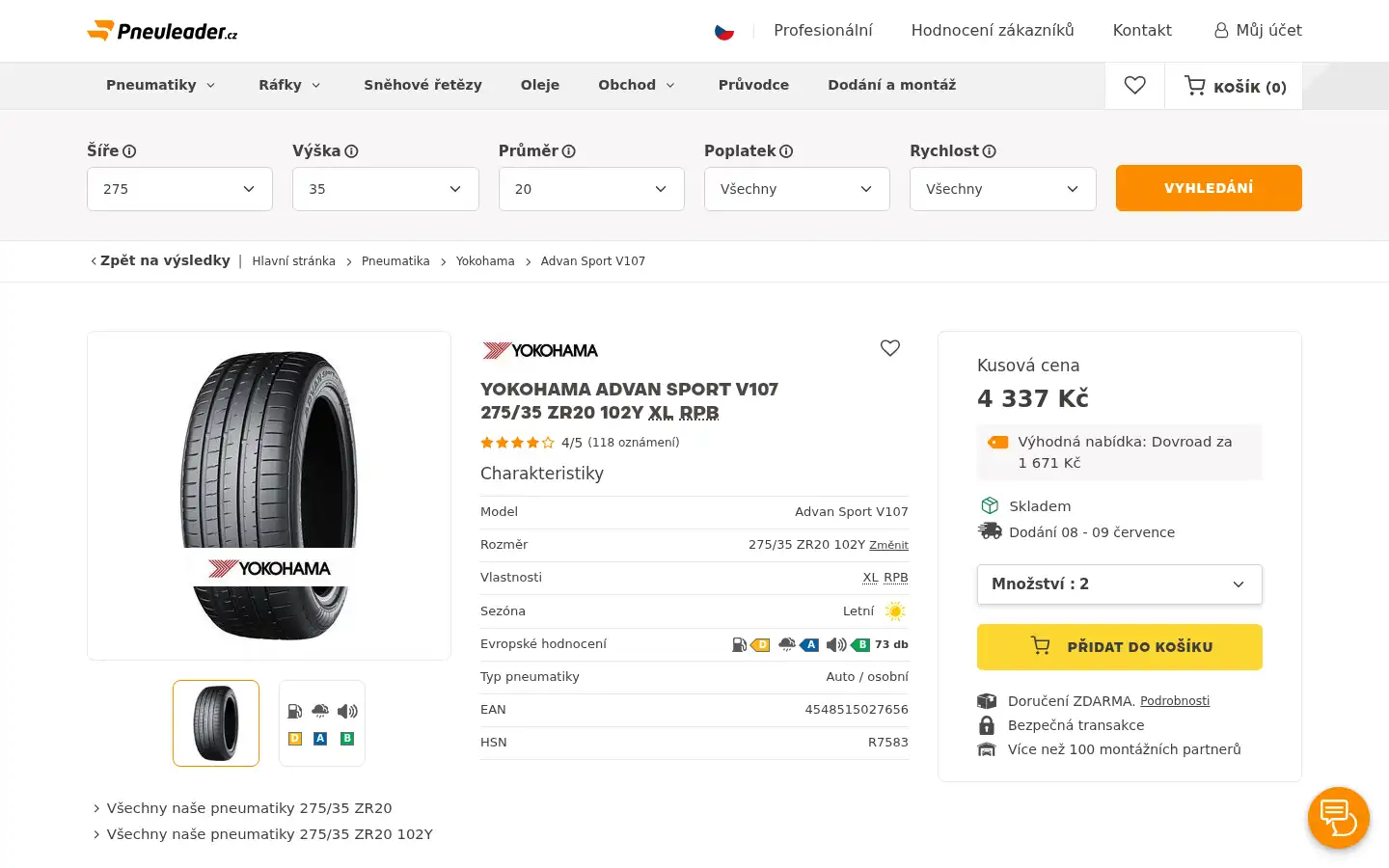The width and height of the screenshot is (1389, 868).
Task: Open Hodnocení zákazníků page
Action: [993, 31]
